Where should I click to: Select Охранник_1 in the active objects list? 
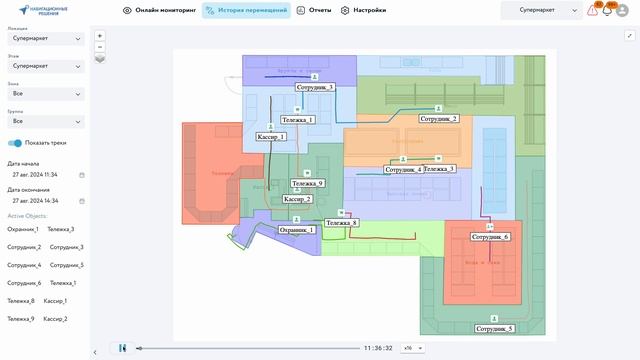pos(23,229)
